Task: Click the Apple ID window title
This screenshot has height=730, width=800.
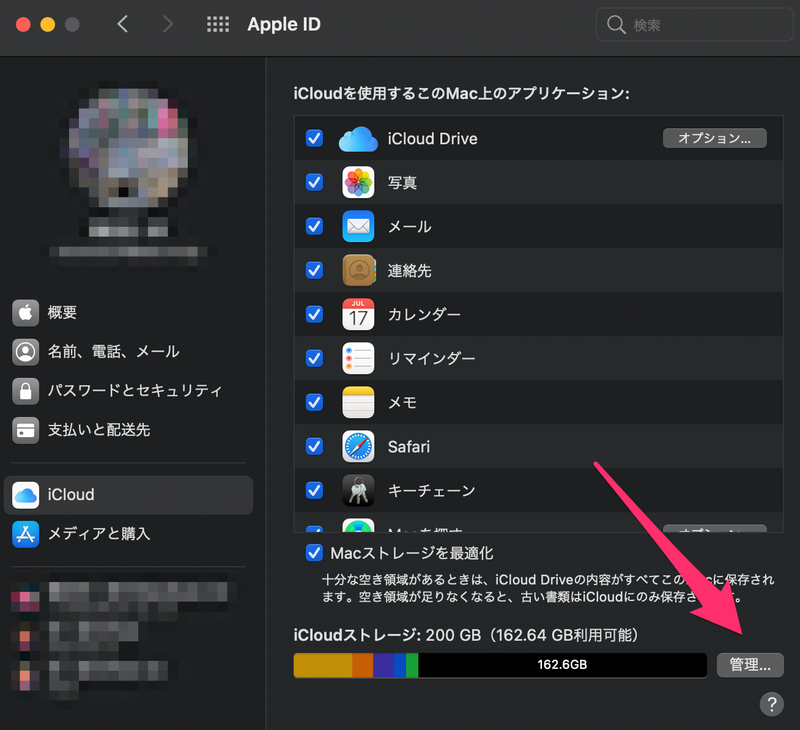Action: tap(284, 24)
